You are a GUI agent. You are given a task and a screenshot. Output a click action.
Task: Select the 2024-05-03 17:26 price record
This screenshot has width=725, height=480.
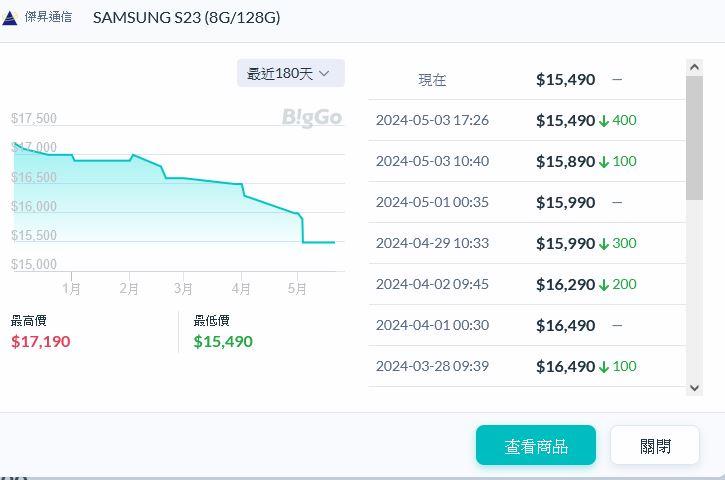[527, 120]
